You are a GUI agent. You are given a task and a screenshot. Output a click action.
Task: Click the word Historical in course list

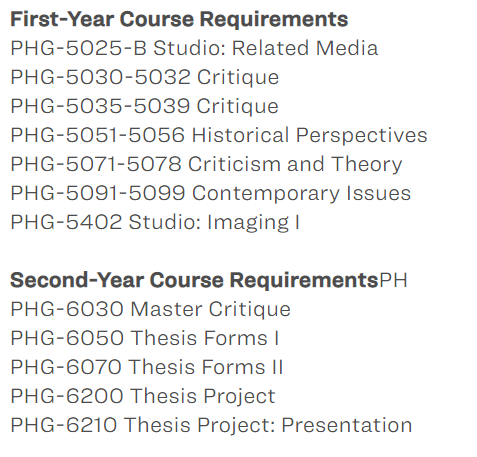[x=240, y=136]
